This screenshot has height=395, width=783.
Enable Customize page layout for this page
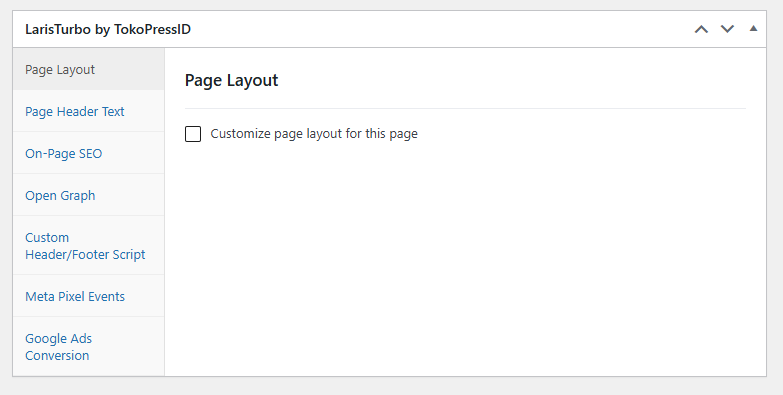pyautogui.click(x=193, y=134)
